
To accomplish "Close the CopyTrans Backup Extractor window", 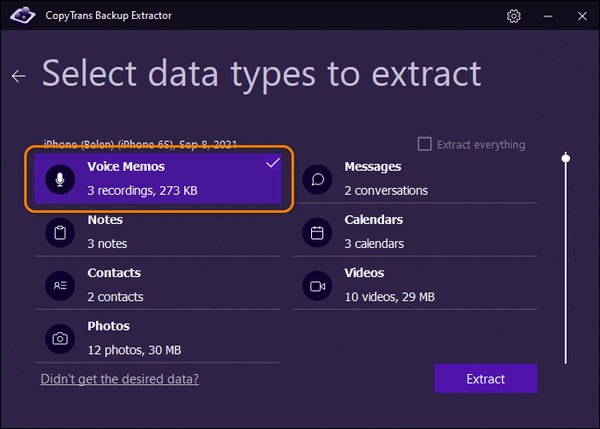I will coord(582,16).
